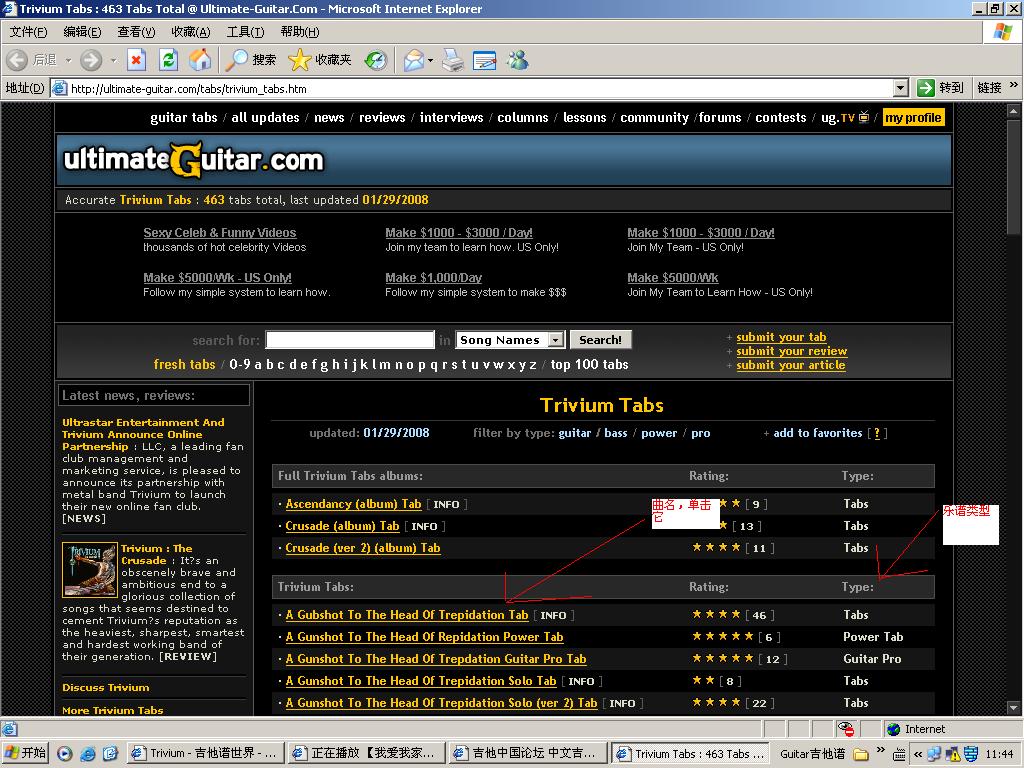Expand the address bar dropdown
This screenshot has height=768, width=1024.
[901, 88]
